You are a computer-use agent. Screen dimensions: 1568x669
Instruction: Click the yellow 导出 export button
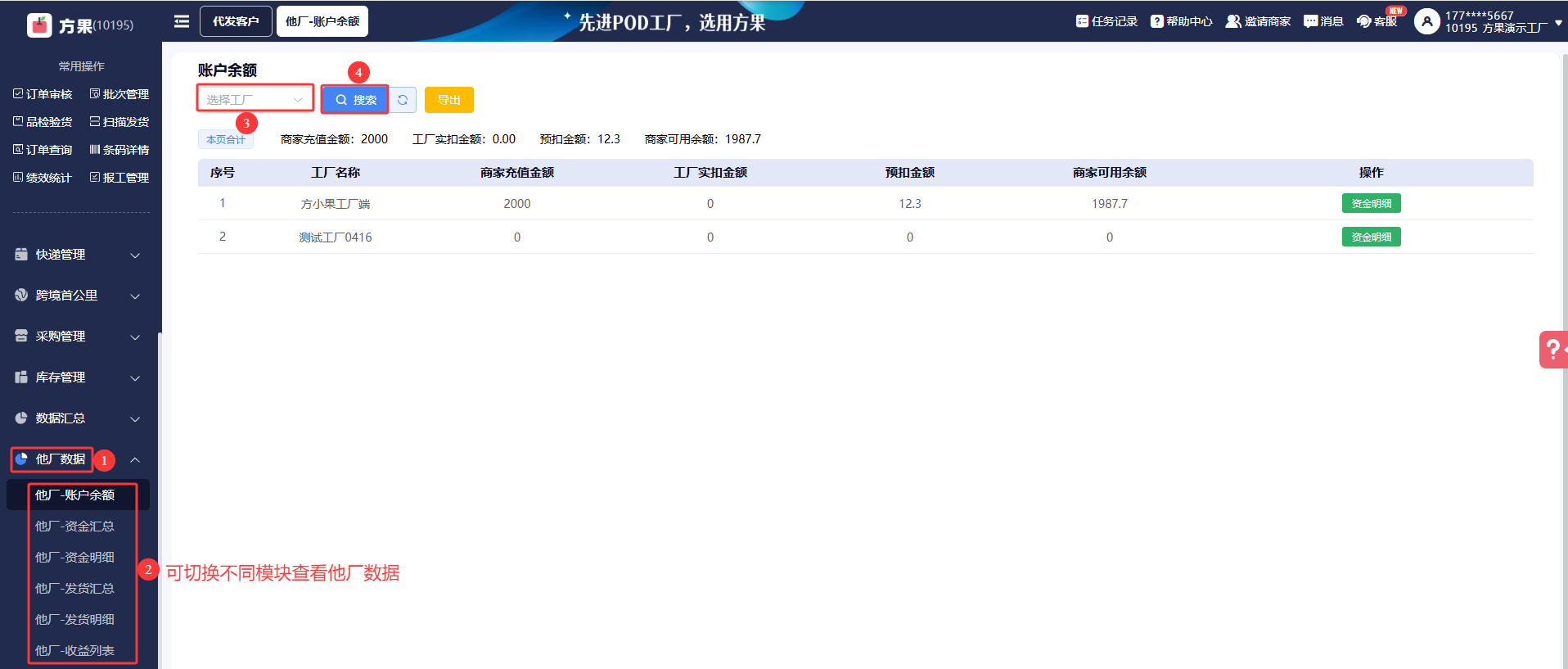point(449,100)
